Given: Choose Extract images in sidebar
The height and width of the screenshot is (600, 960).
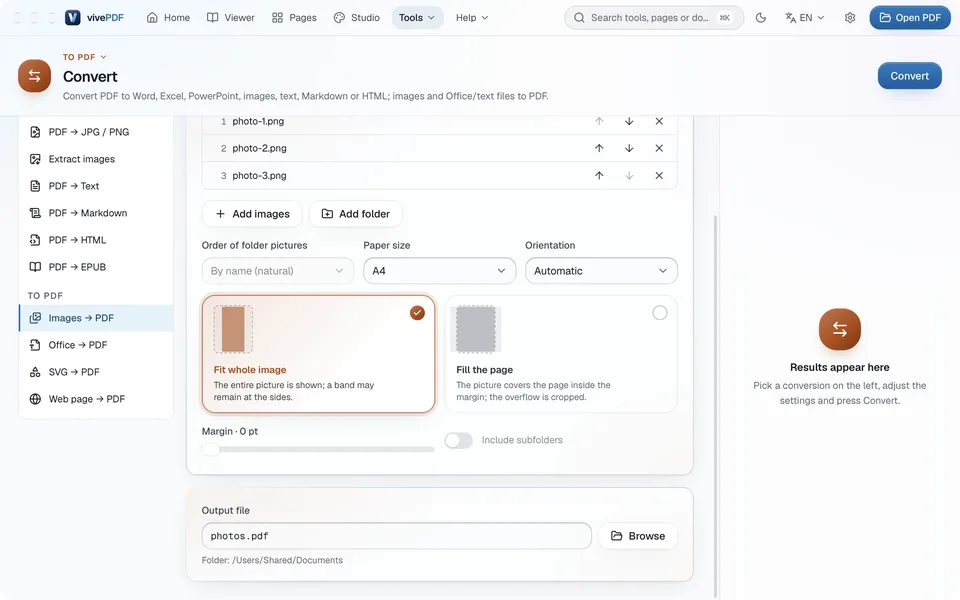Looking at the screenshot, I should pyautogui.click(x=96, y=159).
